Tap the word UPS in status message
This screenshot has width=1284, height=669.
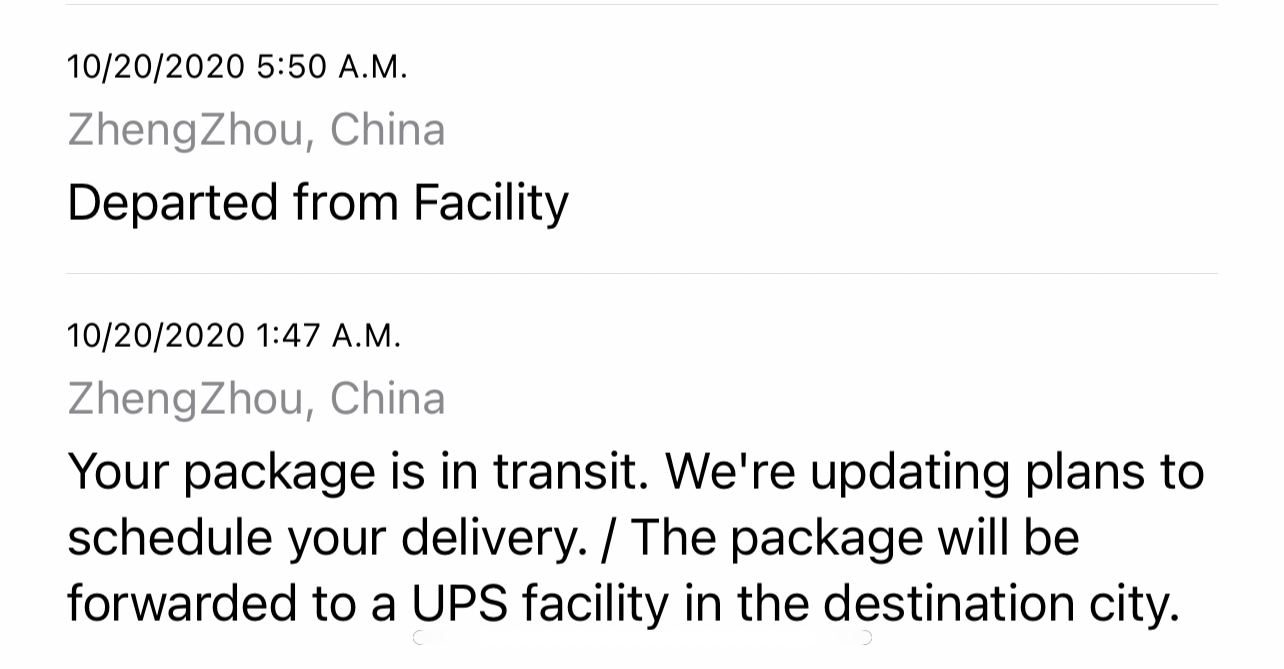coord(460,604)
